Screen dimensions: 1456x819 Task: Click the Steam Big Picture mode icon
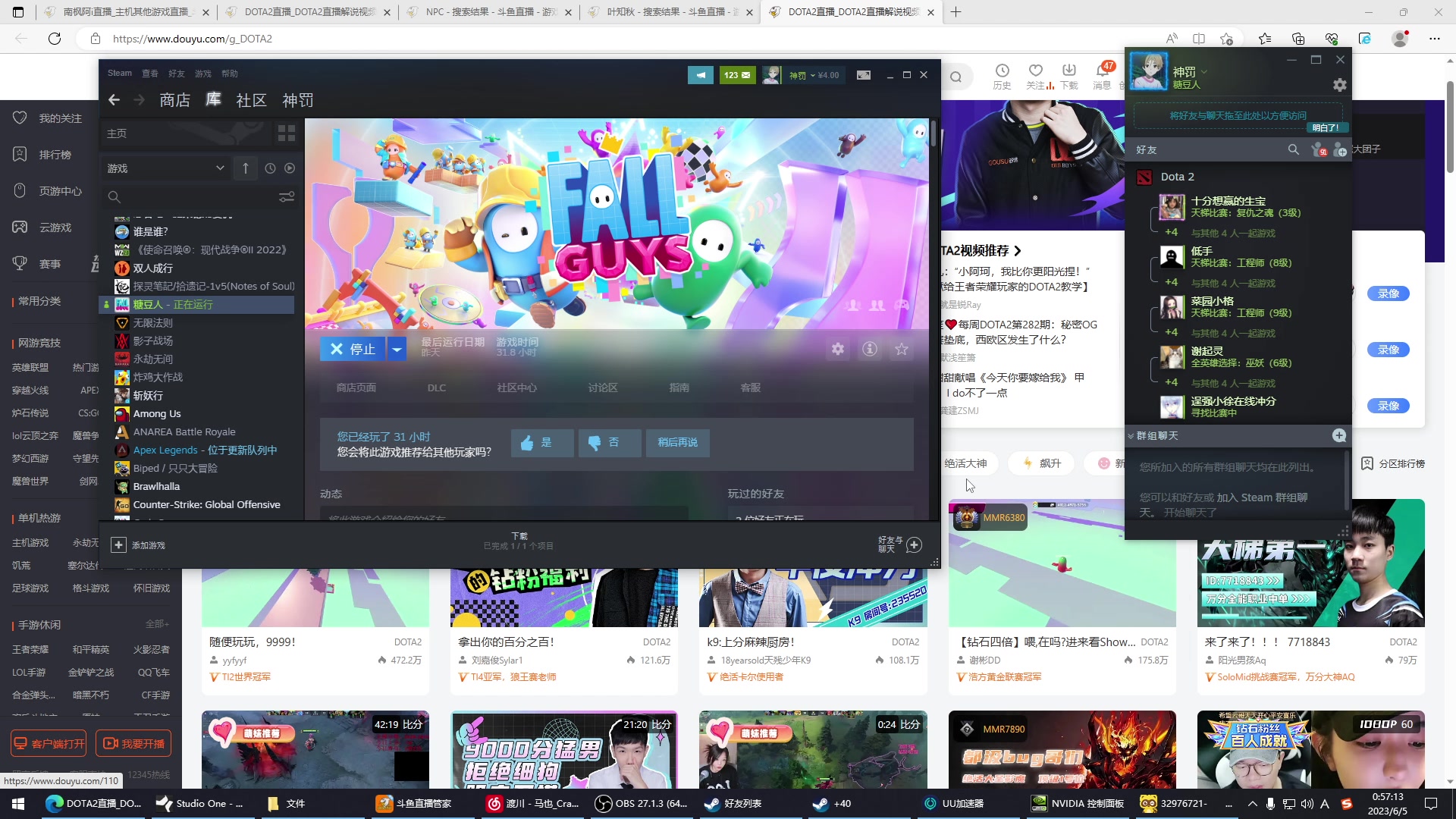click(x=864, y=75)
